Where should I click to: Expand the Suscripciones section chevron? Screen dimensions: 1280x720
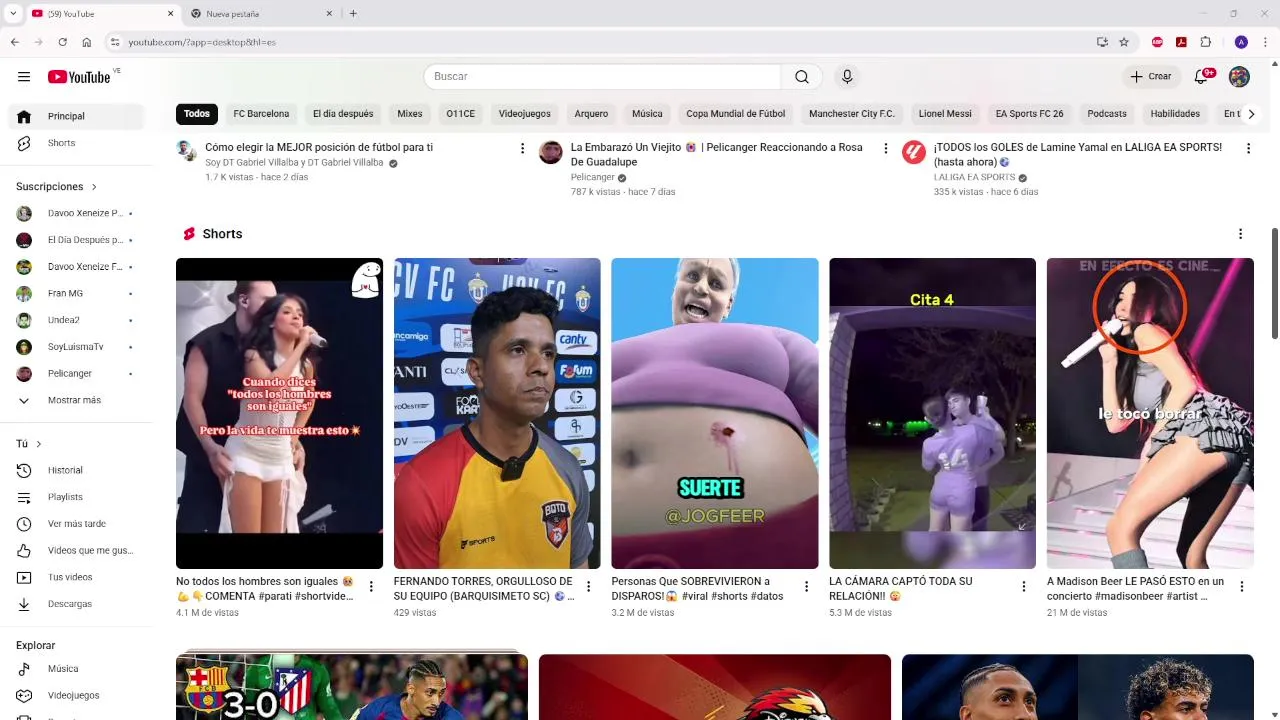point(94,187)
